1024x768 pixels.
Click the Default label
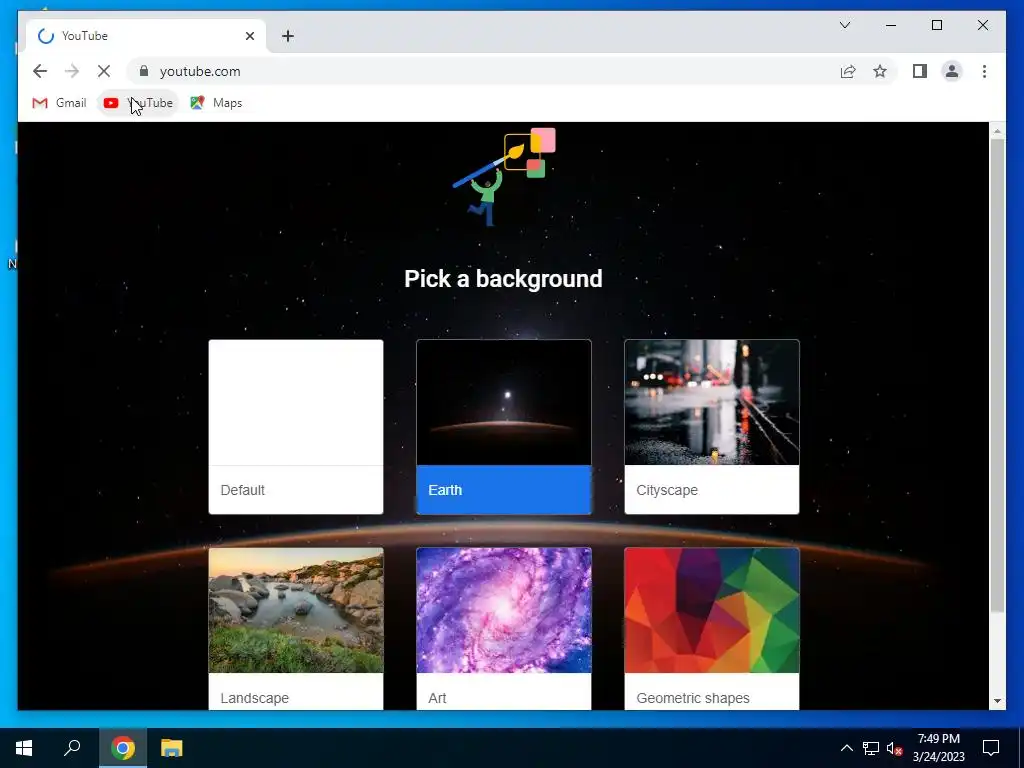242,490
